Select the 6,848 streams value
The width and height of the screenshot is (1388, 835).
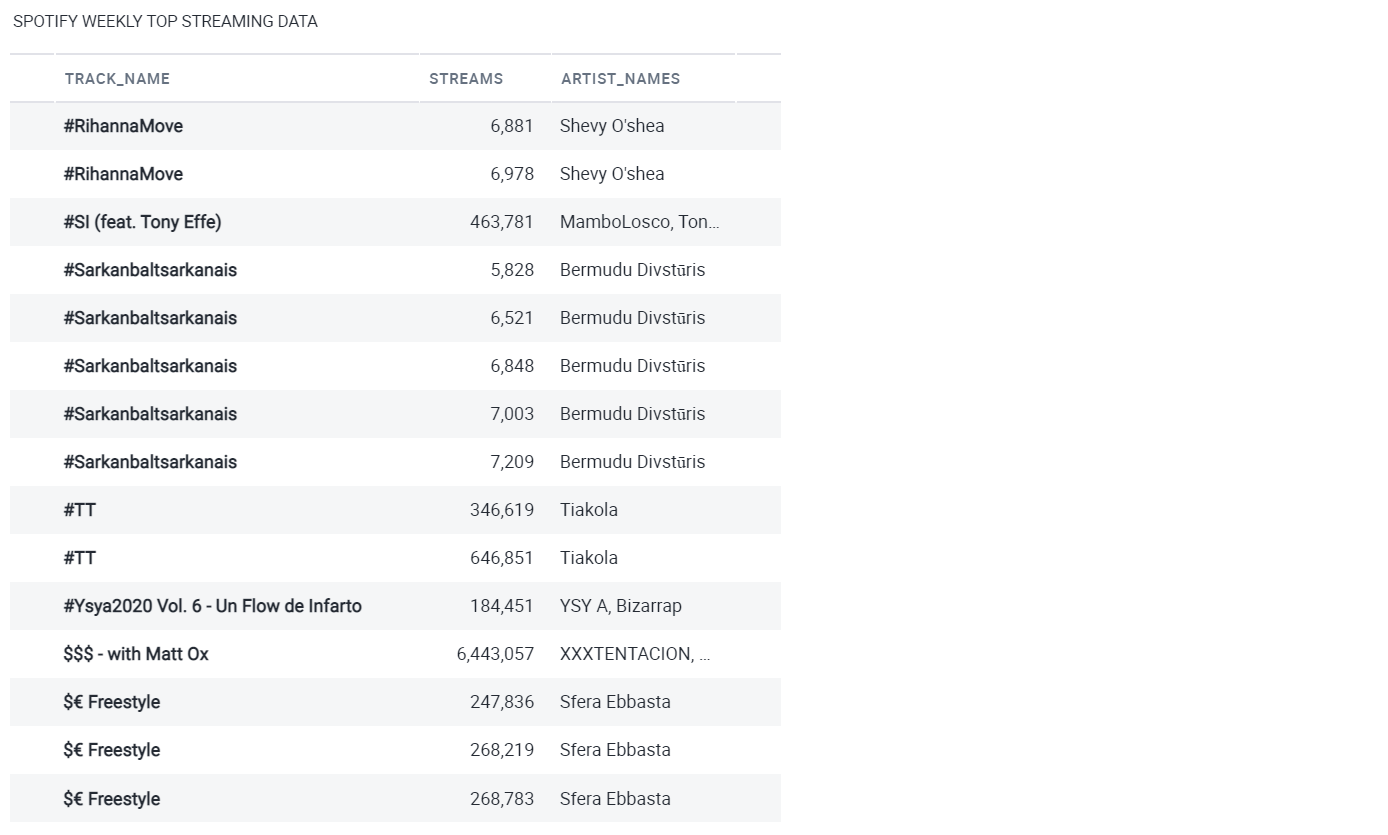coord(512,366)
